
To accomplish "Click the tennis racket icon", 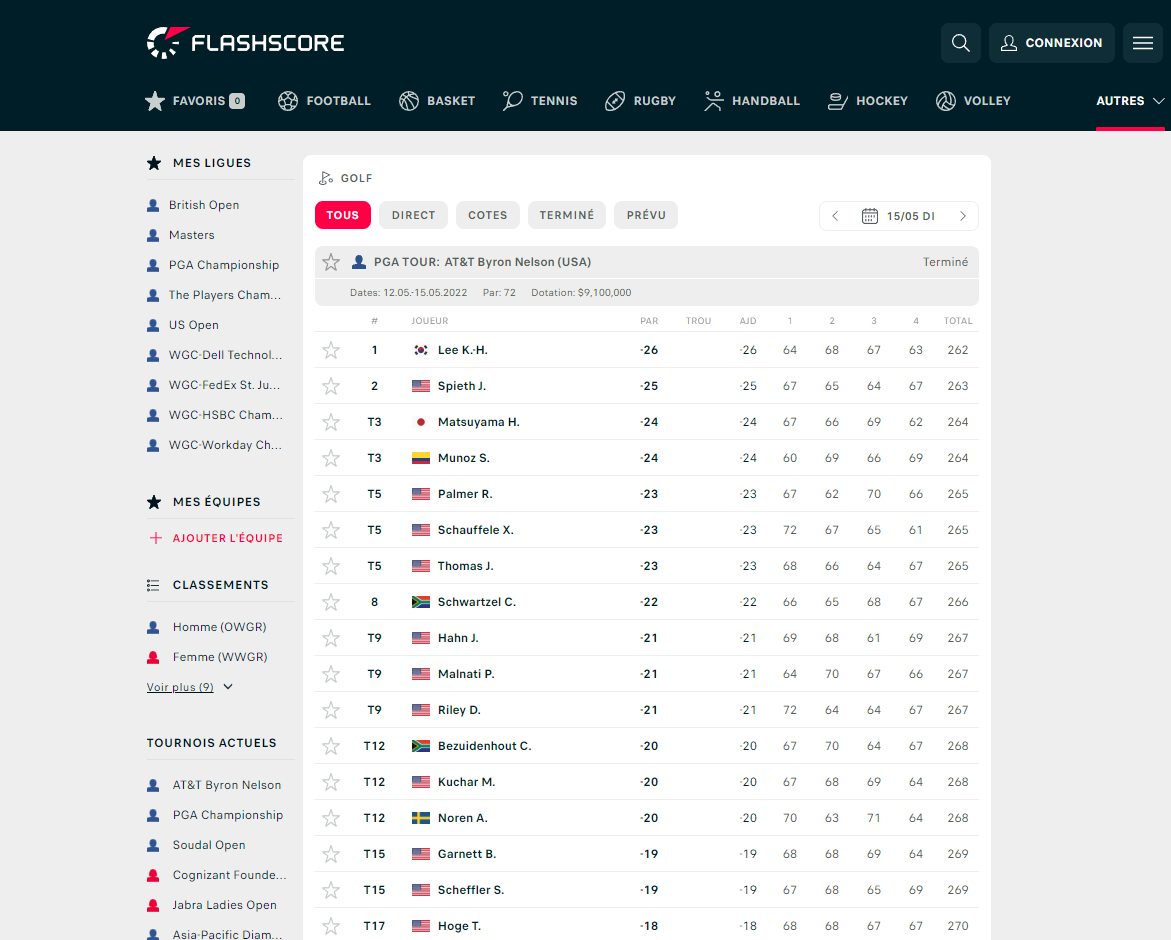I will [512, 101].
